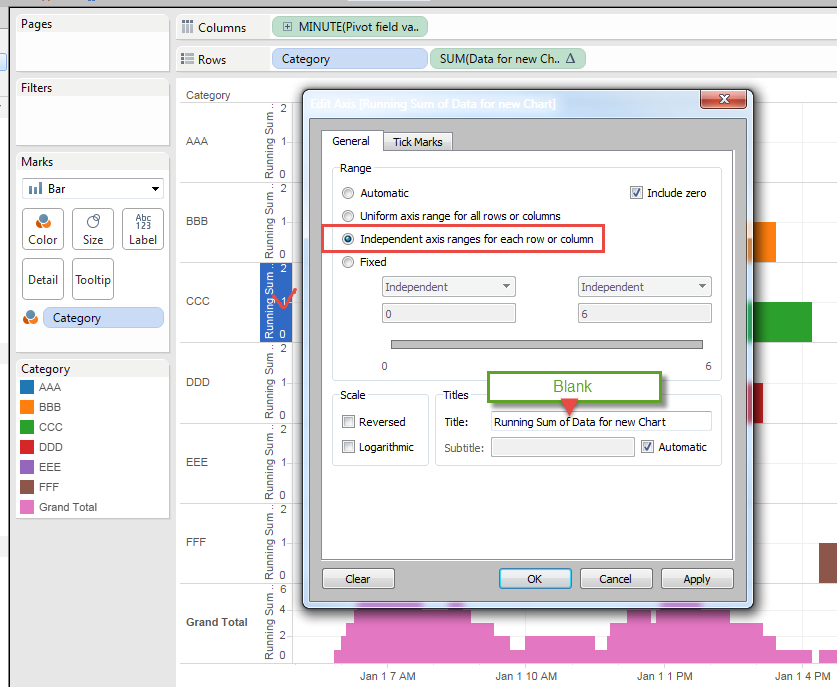
Task: Click the Apply button
Action: (697, 579)
